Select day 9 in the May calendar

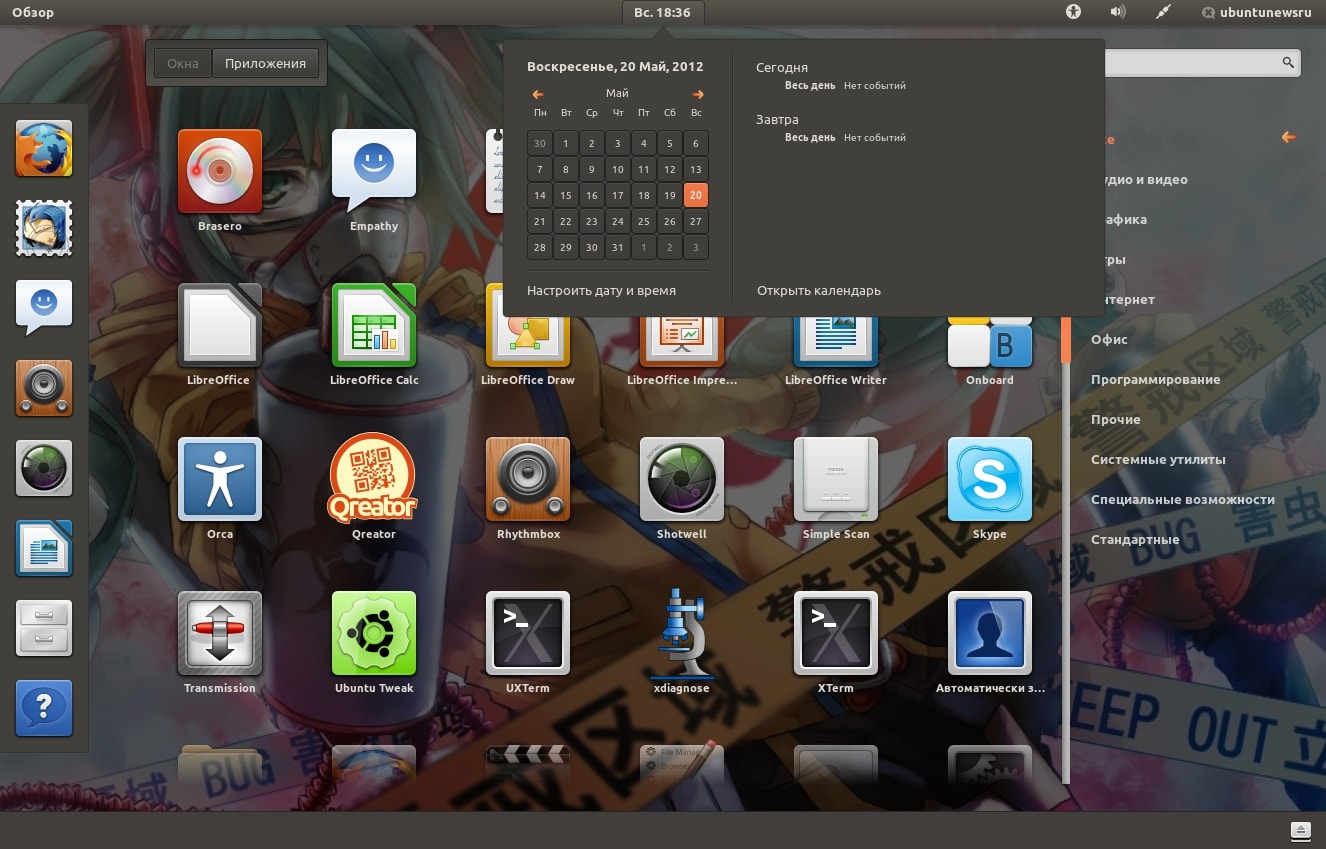click(x=592, y=169)
